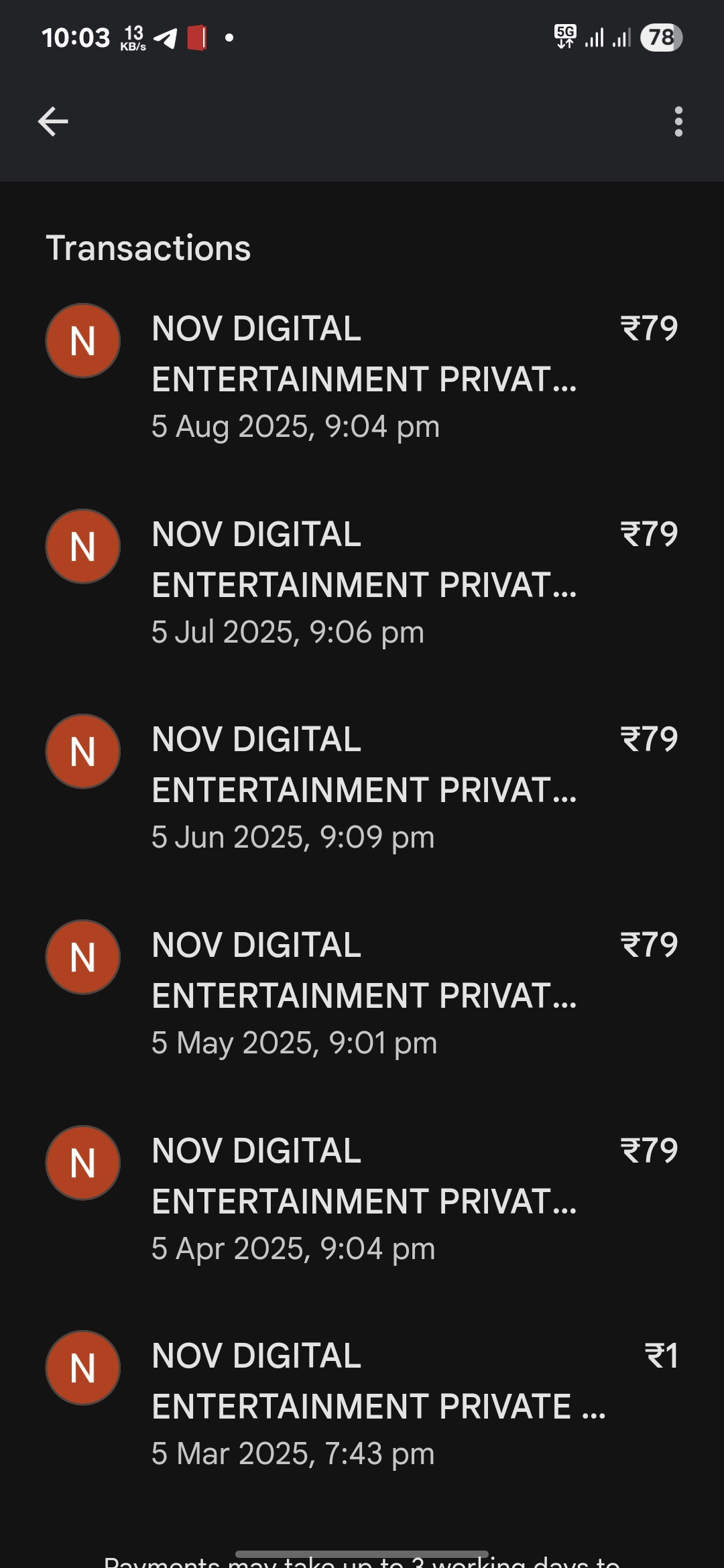The height and width of the screenshot is (1568, 724).
Task: Open the 5 Jun 2025, 9:09 pm transaction
Action: 363,789
